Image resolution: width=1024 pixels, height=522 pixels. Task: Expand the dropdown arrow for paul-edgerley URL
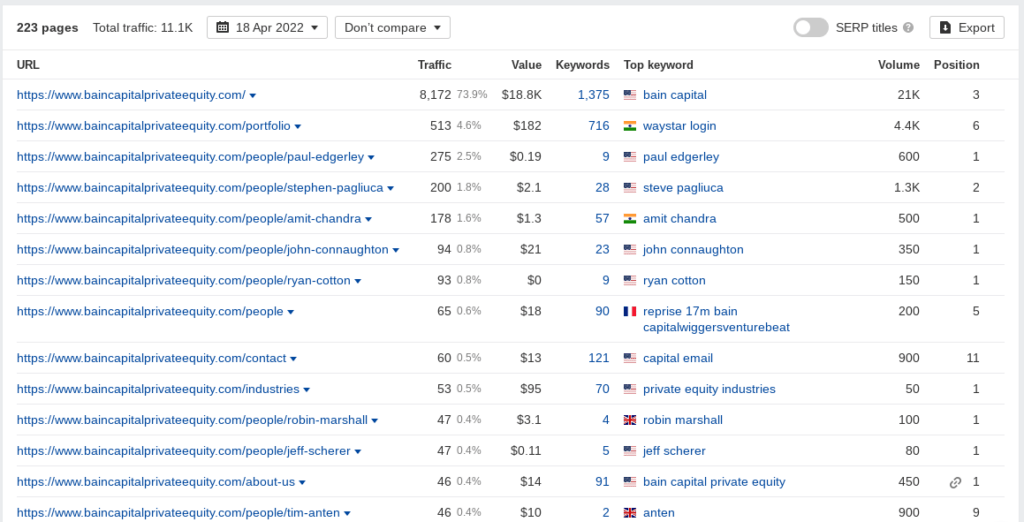coord(371,157)
